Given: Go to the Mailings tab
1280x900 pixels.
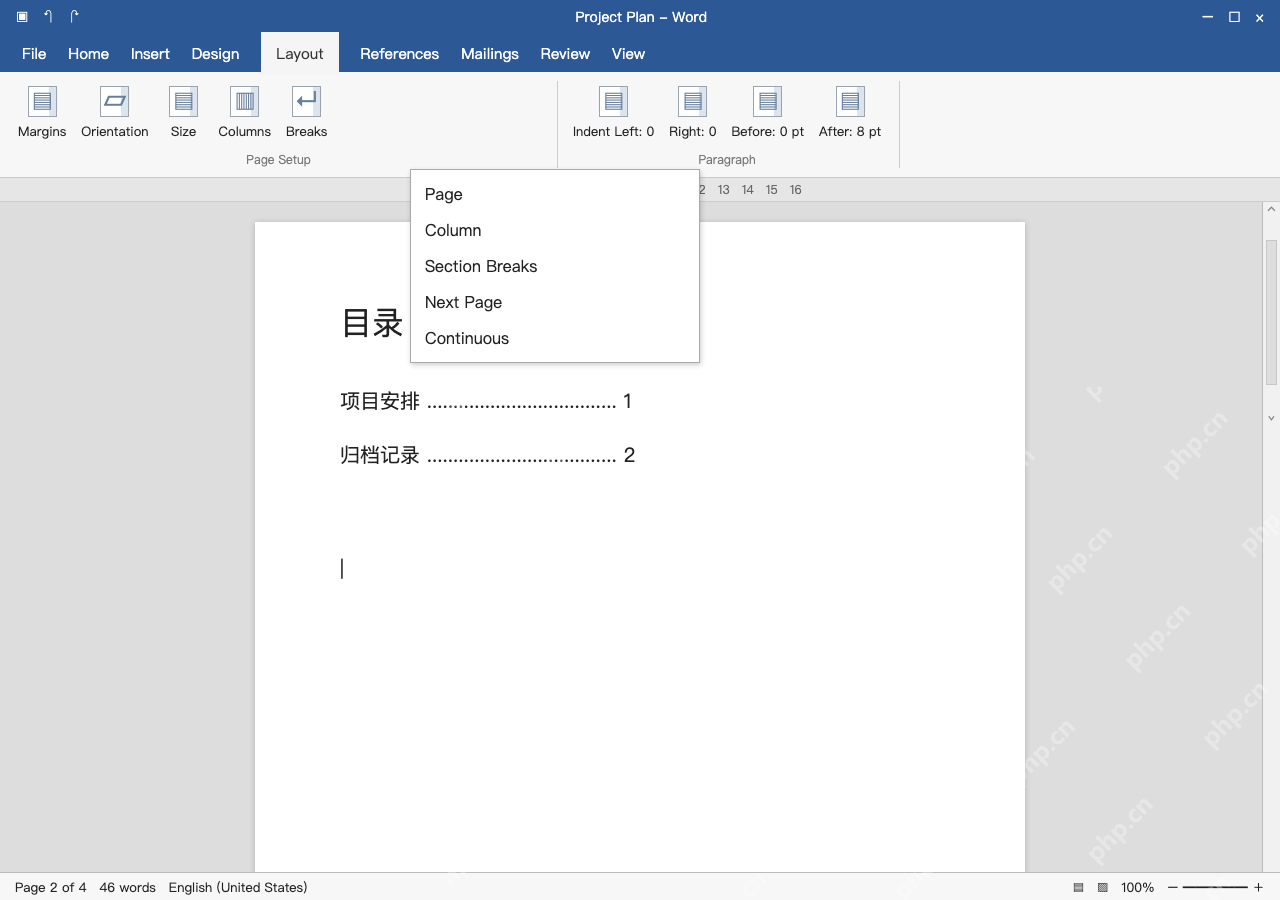Looking at the screenshot, I should click(x=490, y=54).
